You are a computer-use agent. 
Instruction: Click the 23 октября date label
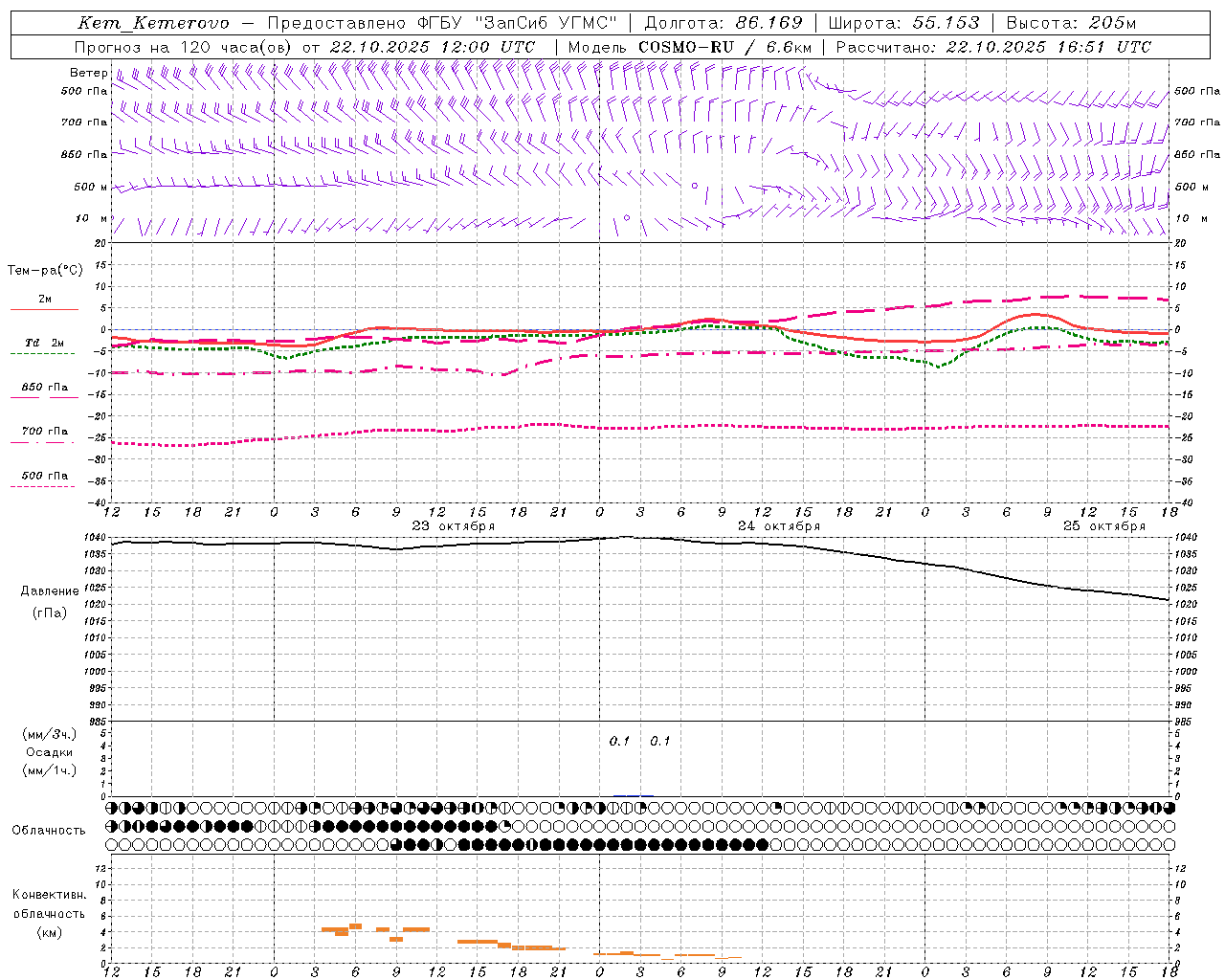coord(454,526)
